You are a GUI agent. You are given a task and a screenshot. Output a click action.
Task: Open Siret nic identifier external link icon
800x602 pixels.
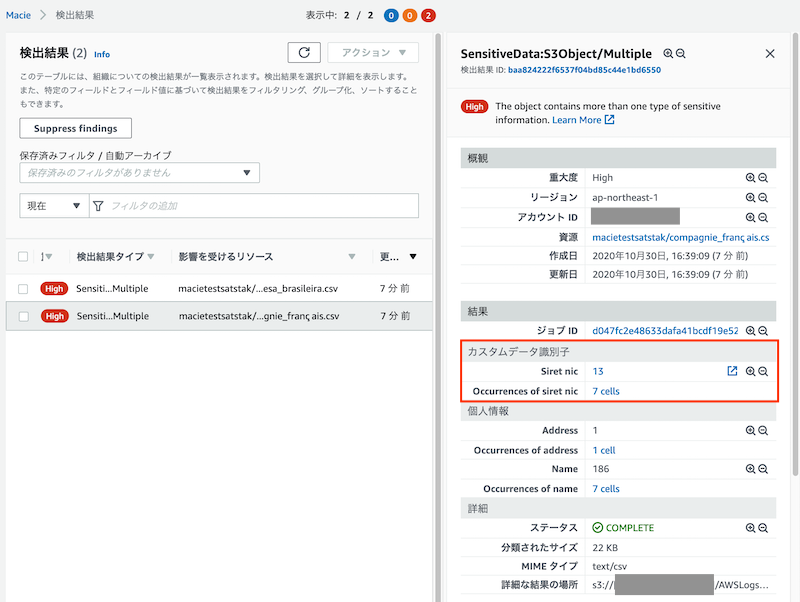[732, 371]
